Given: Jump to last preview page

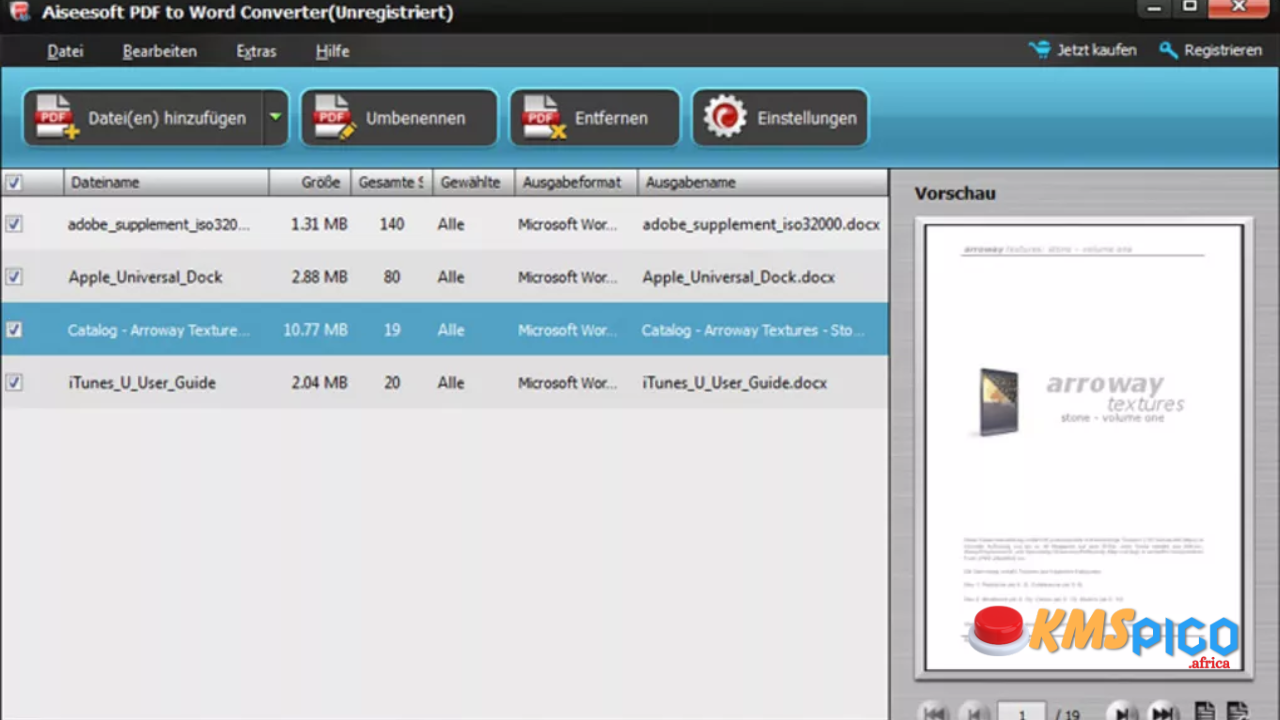Looking at the screenshot, I should pos(1162,713).
